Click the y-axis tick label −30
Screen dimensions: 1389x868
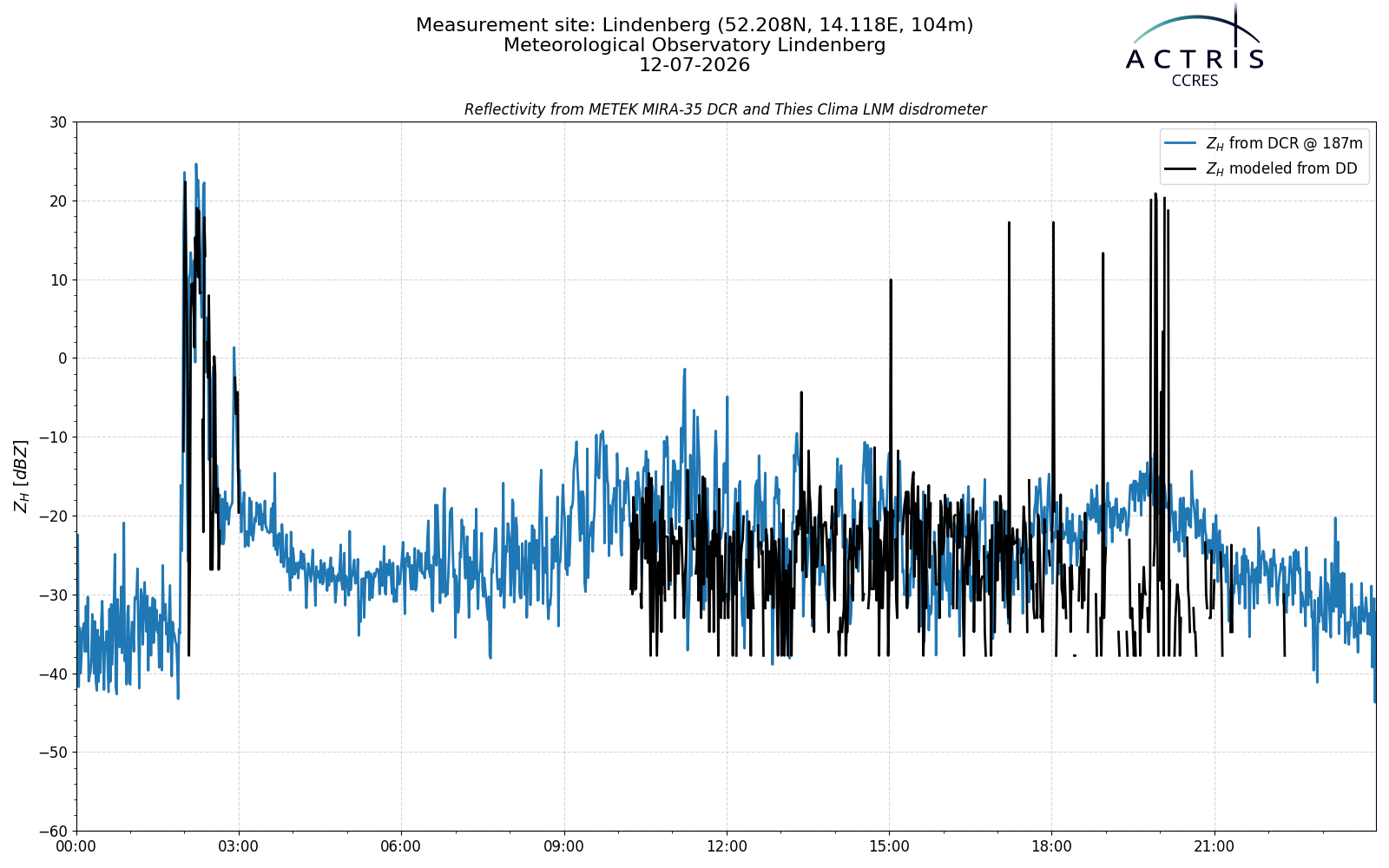pos(52,595)
